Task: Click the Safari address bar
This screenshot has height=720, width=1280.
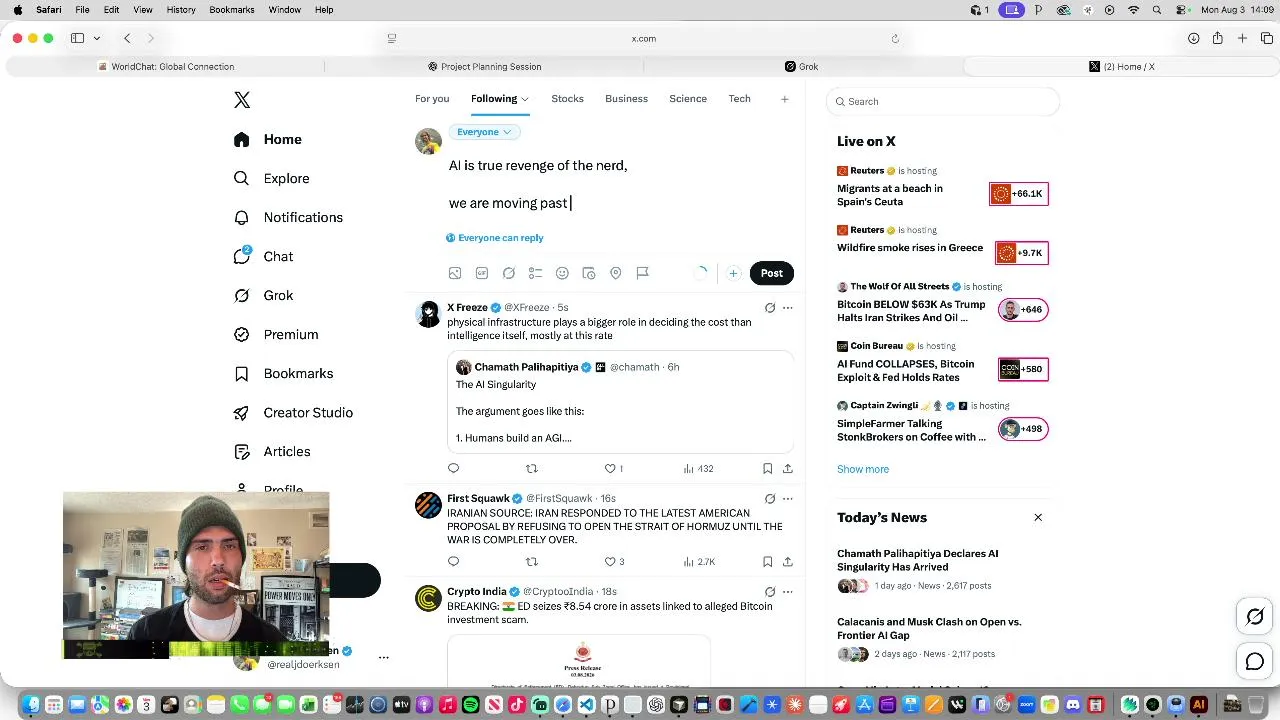Action: pos(643,39)
